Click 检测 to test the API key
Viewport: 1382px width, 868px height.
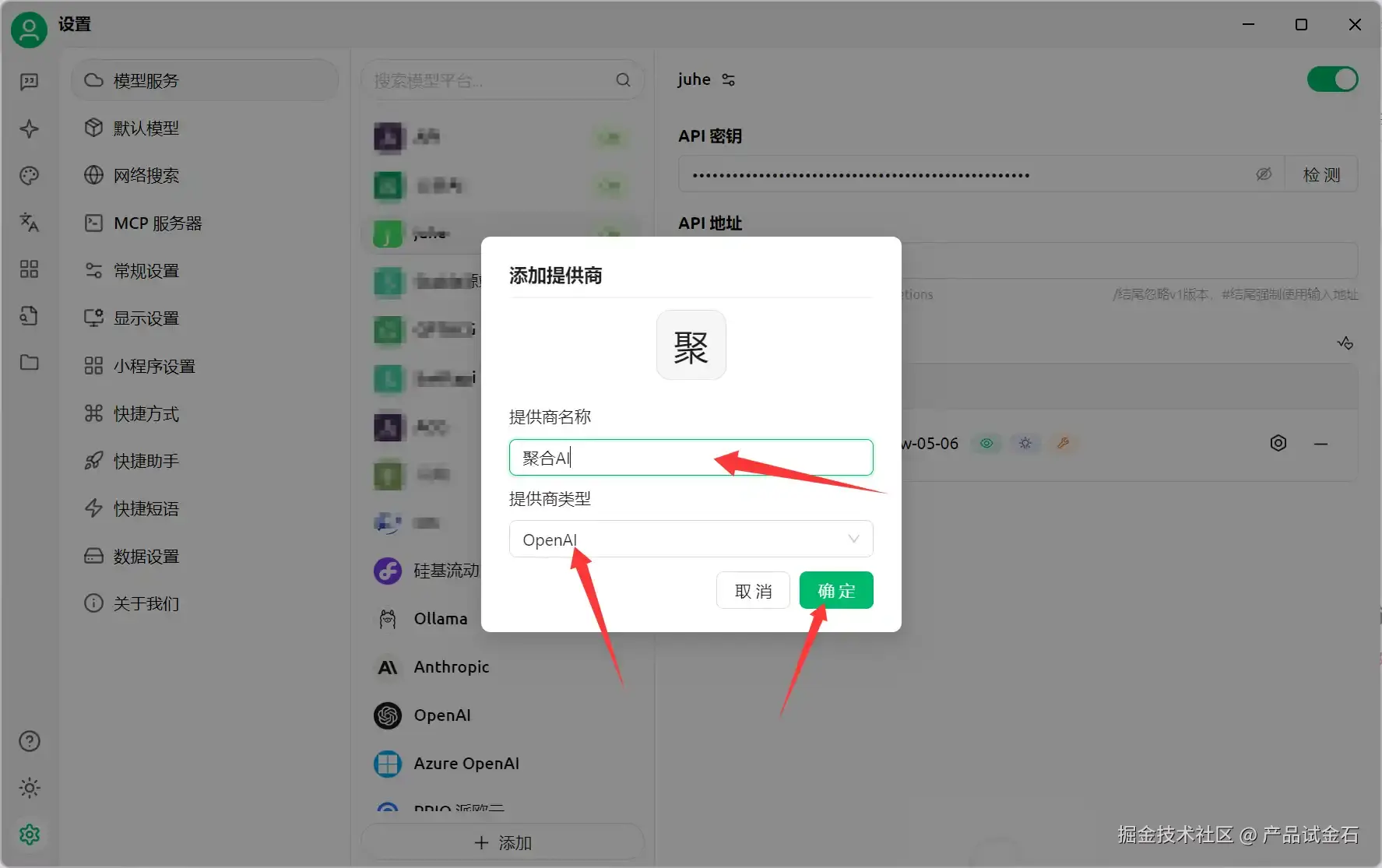[x=1321, y=174]
